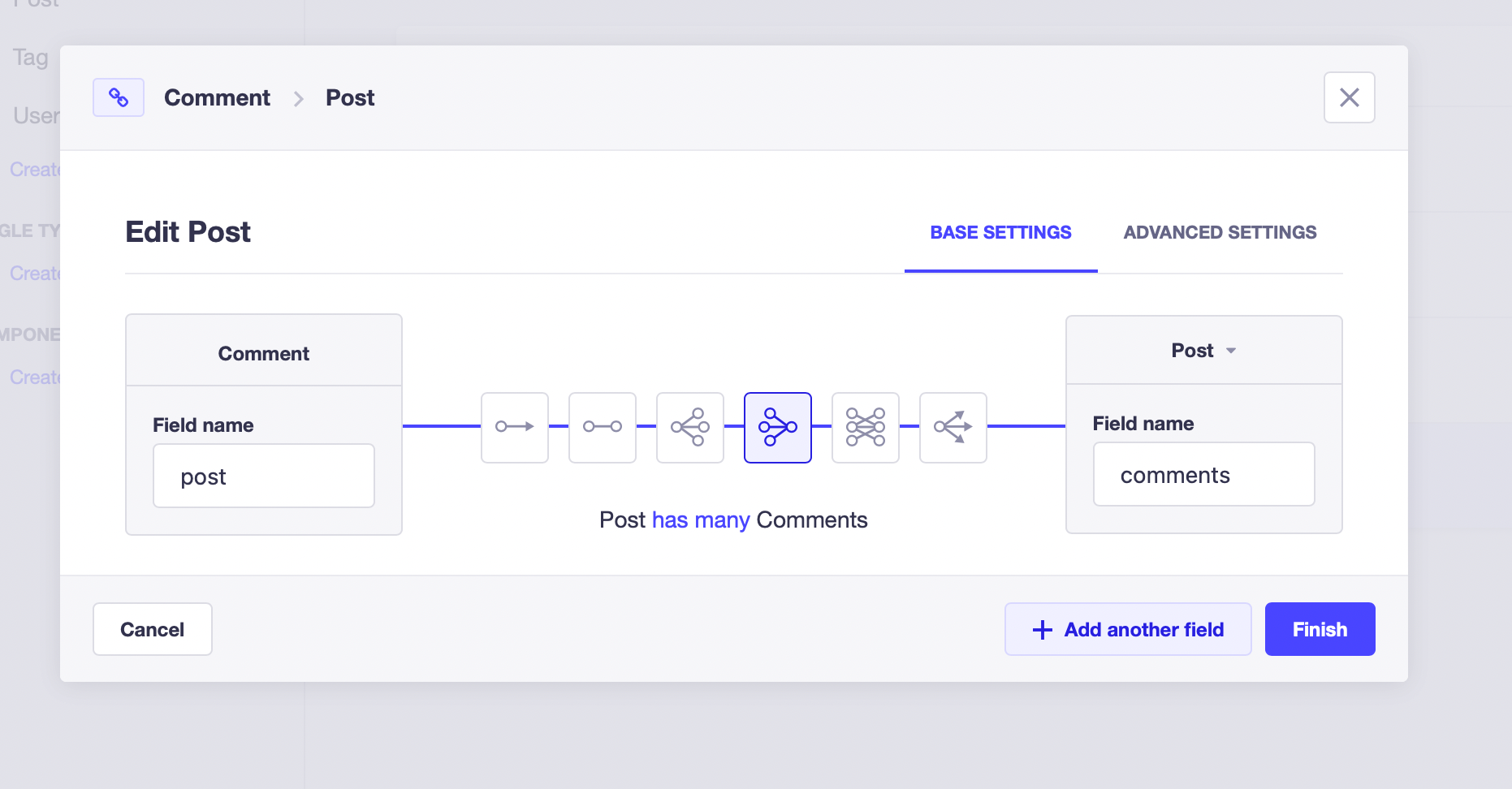The width and height of the screenshot is (1512, 789).
Task: Select the one-way relation icon
Action: (x=515, y=427)
